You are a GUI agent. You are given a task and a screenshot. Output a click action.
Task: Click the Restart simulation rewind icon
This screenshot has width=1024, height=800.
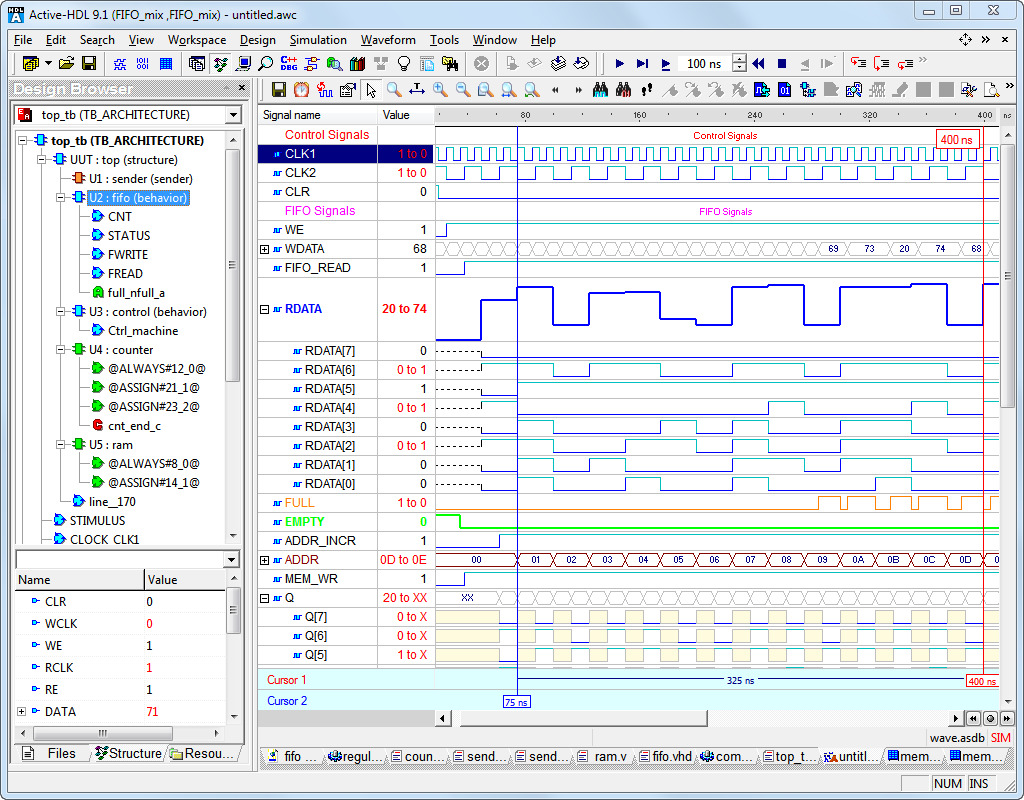(x=759, y=64)
